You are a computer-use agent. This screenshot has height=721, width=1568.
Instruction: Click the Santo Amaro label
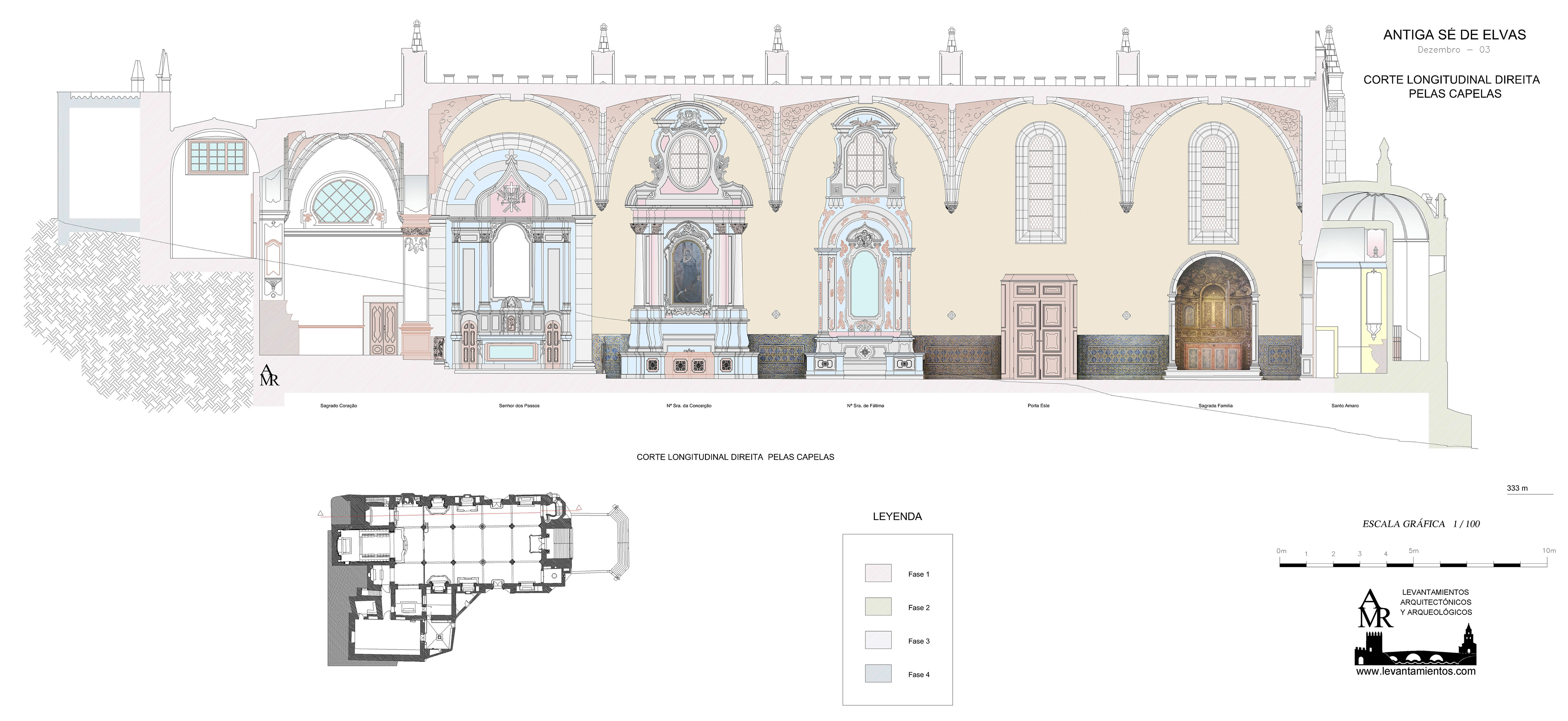1344,406
